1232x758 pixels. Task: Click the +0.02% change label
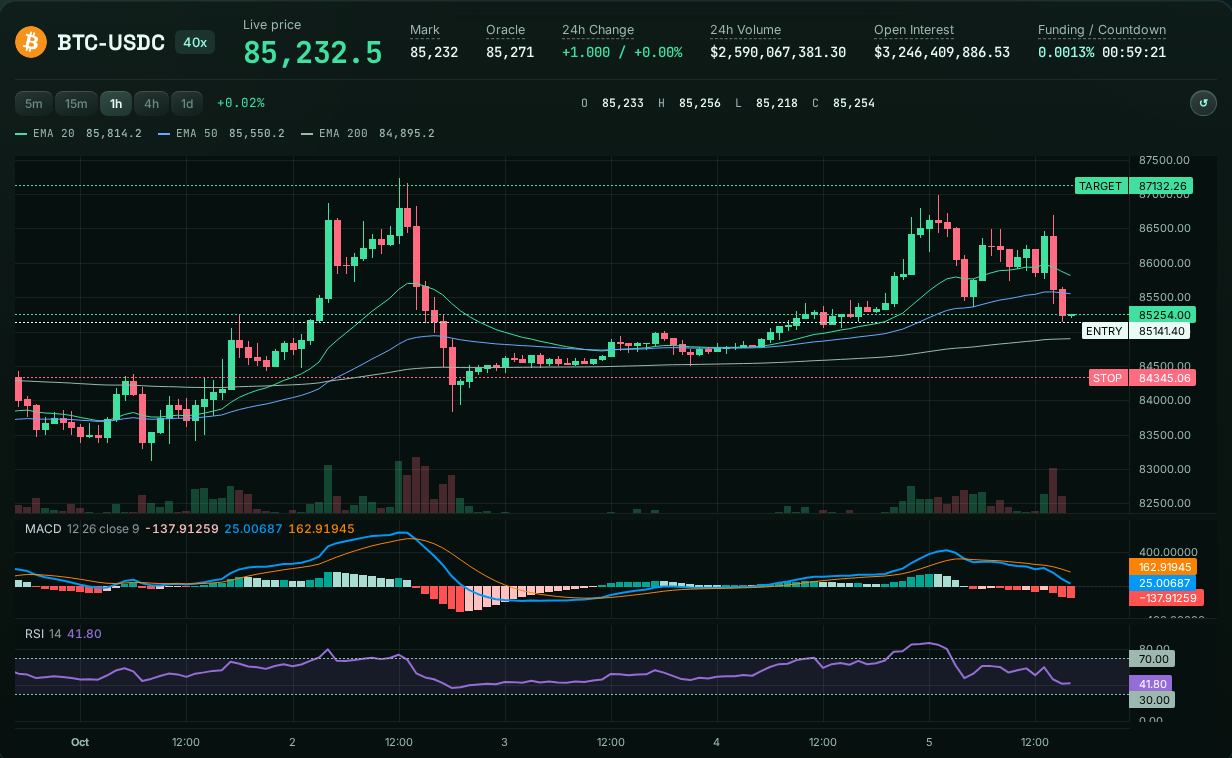[241, 103]
